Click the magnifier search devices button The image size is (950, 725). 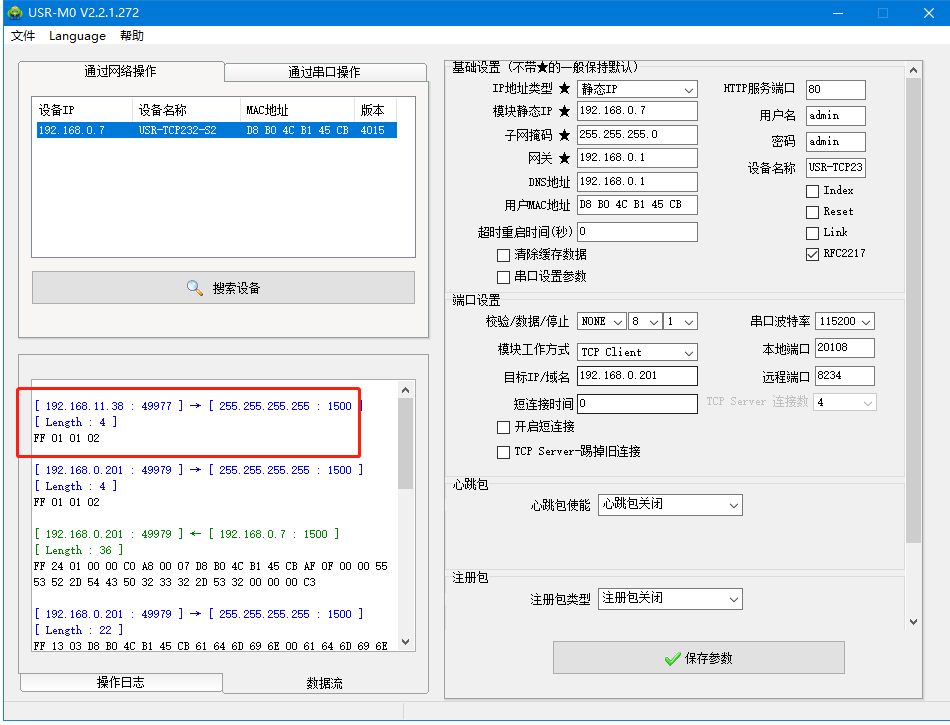pos(223,288)
